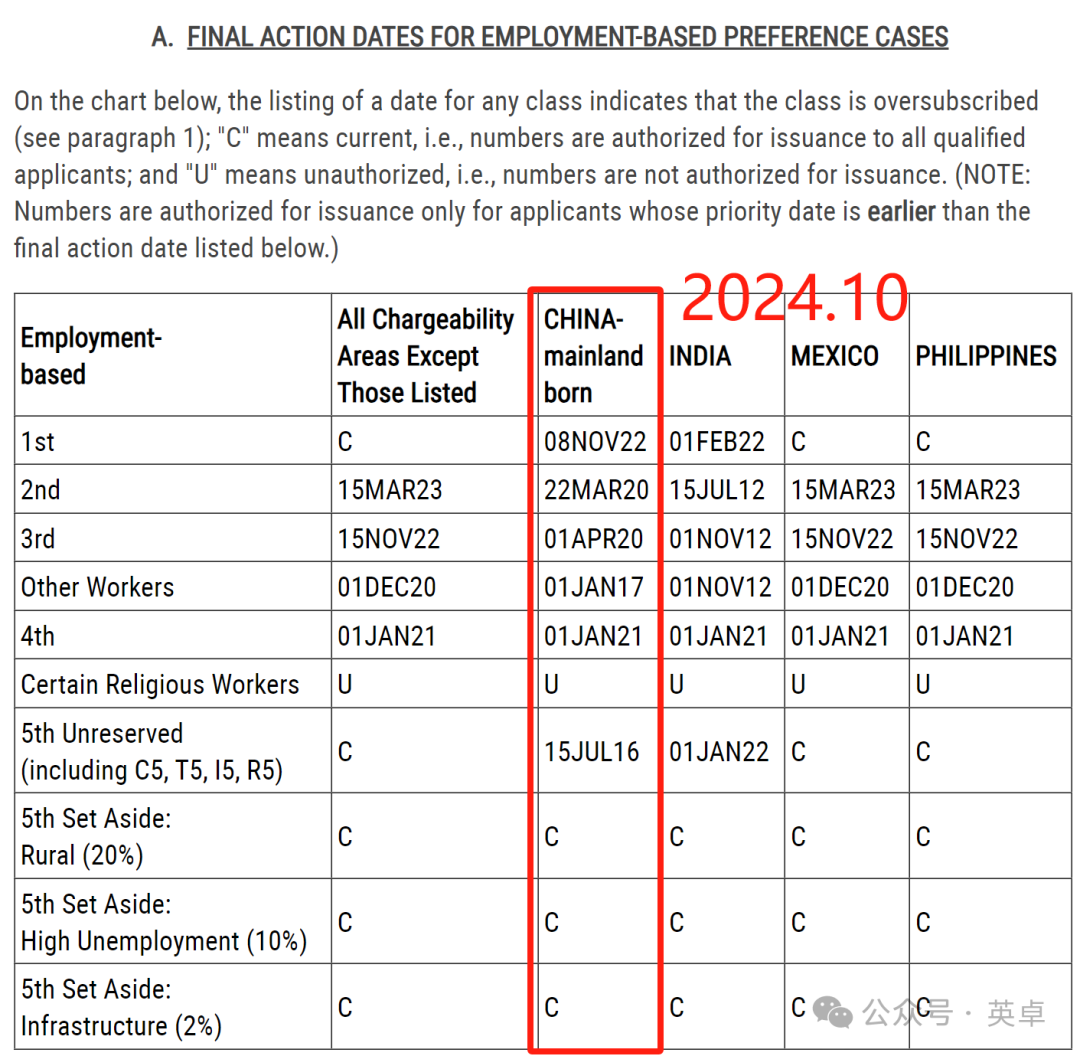Viewport: 1080px width, 1056px height.
Task: Click the '5th Set Aside: Rural (20%)' label
Action: coord(96,837)
